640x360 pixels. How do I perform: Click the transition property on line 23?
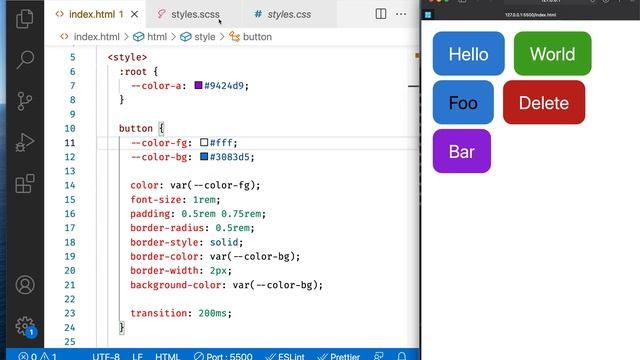[x=158, y=313]
